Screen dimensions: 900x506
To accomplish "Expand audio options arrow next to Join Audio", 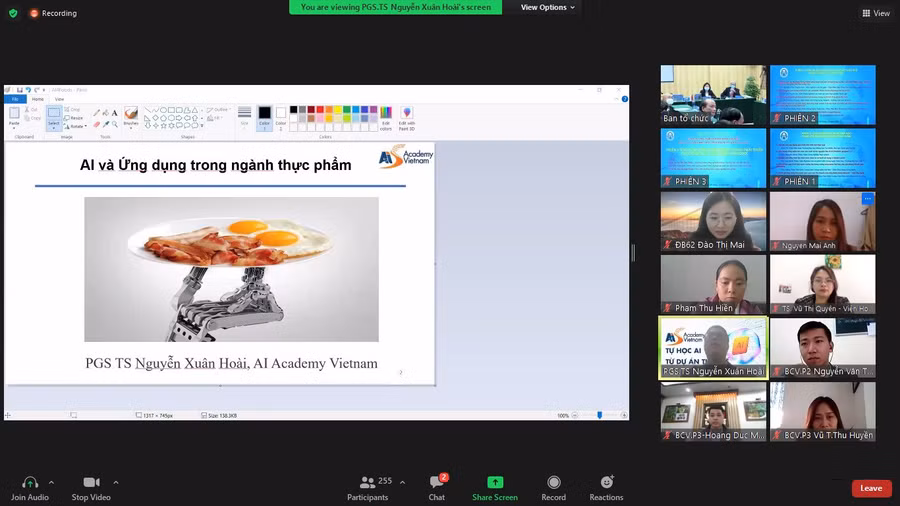I will pos(52,482).
